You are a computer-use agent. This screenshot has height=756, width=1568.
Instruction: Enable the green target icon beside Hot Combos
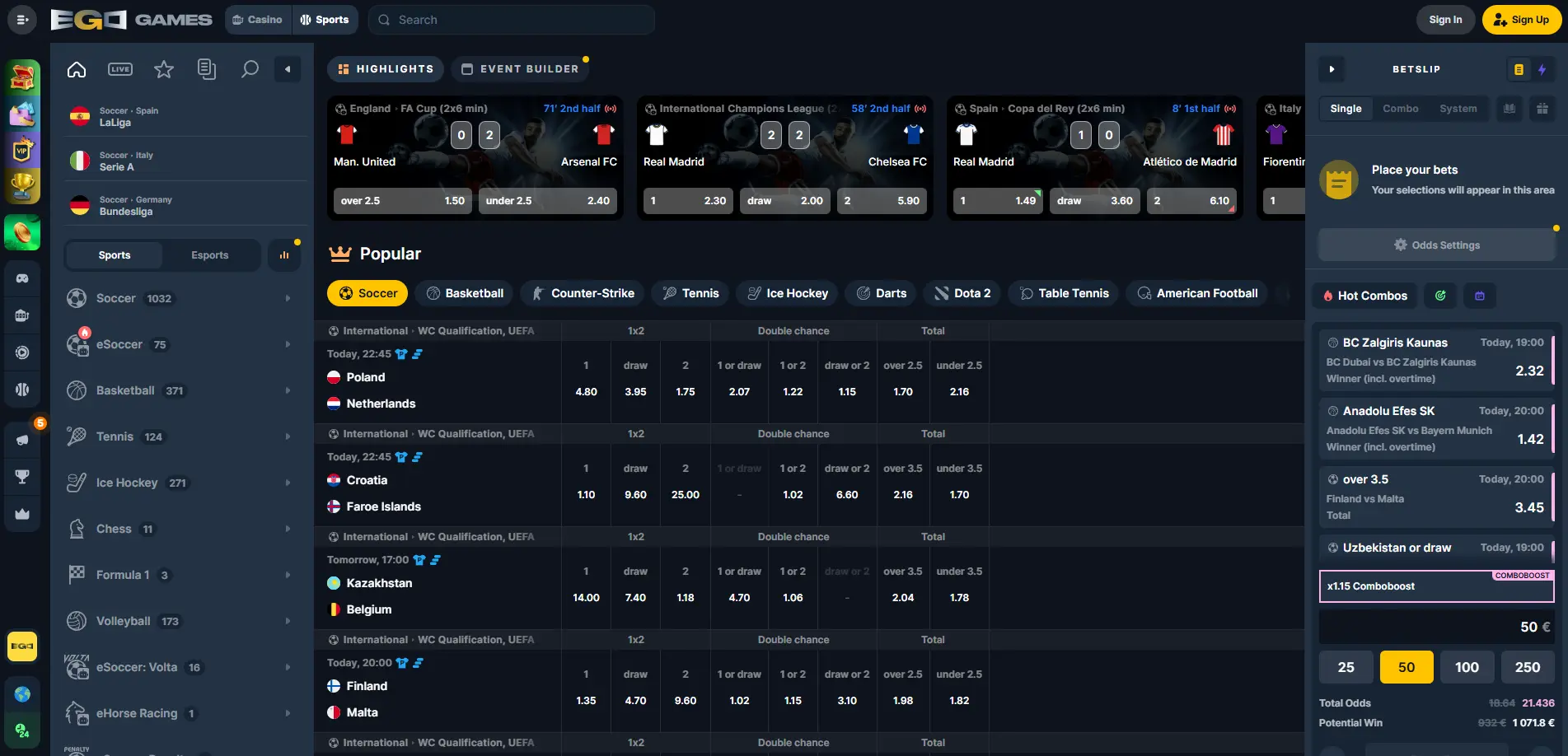click(1440, 296)
